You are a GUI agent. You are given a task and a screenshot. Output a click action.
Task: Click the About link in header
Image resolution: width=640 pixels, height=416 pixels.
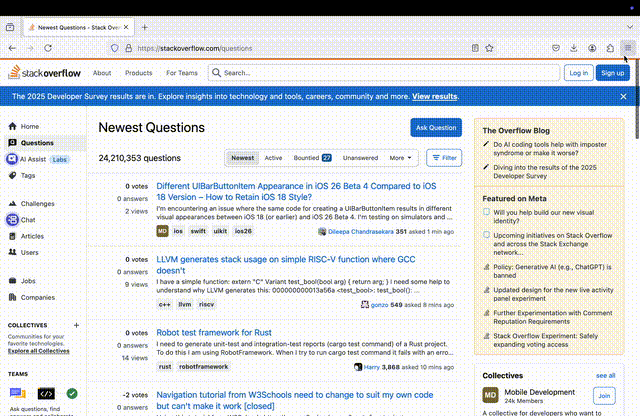pos(102,73)
